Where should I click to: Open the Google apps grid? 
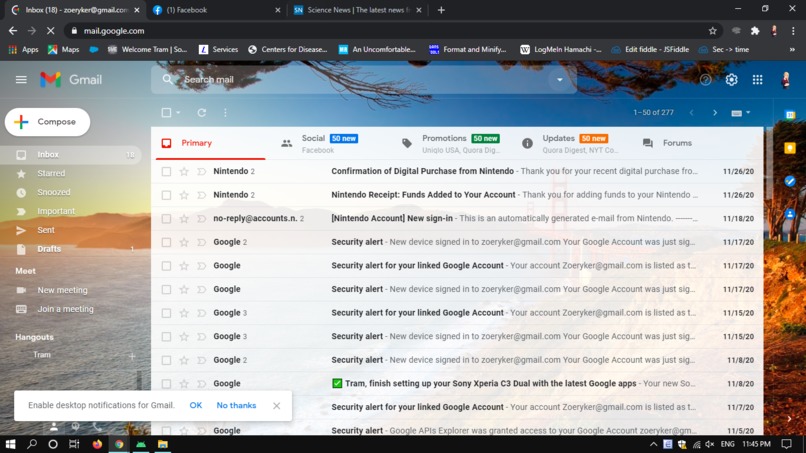(x=758, y=80)
